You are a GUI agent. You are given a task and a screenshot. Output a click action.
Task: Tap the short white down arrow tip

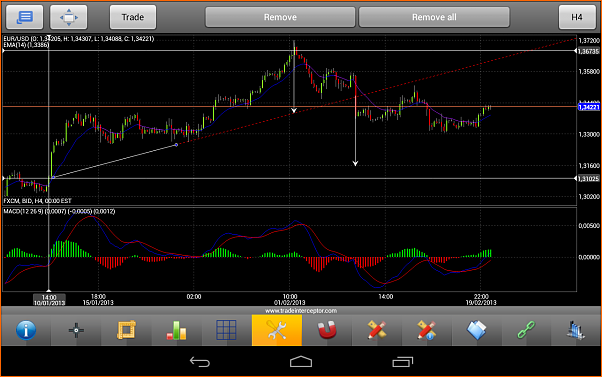294,111
